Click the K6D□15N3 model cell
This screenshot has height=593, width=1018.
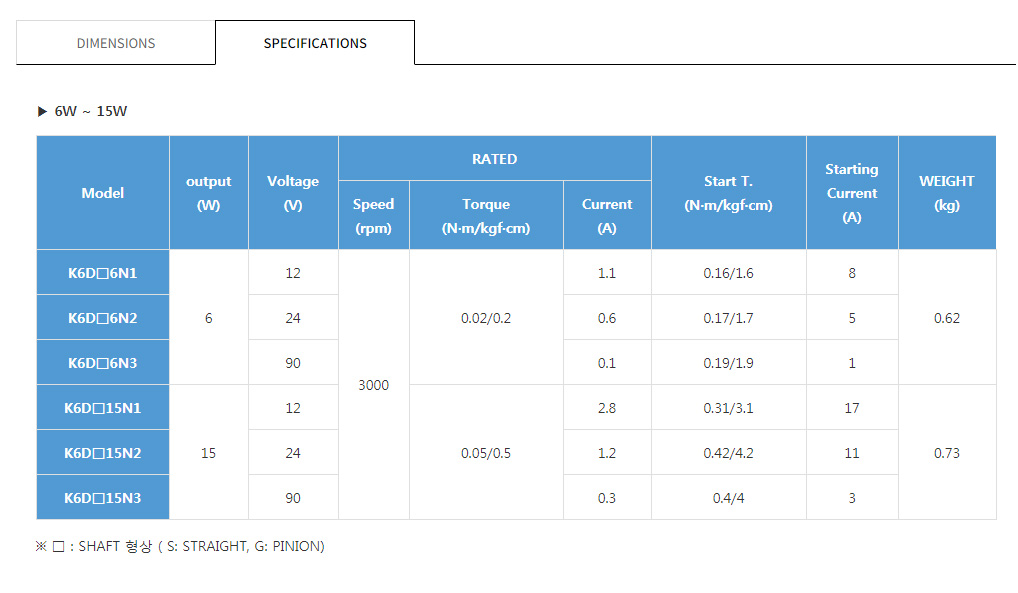103,498
